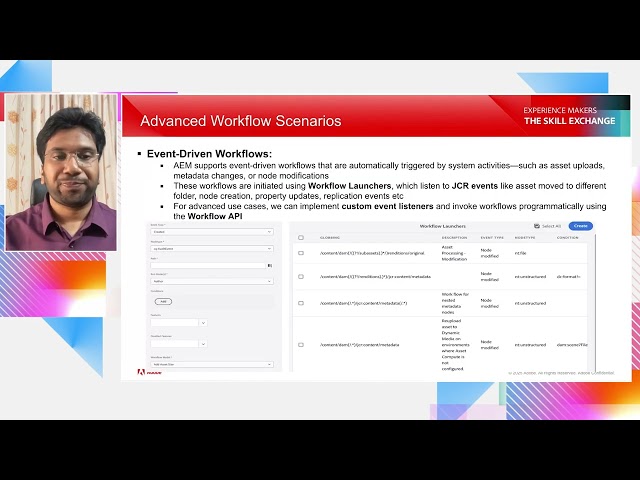
Task: Expand the Disabled Features dropdown chevron
Action: tap(203, 344)
